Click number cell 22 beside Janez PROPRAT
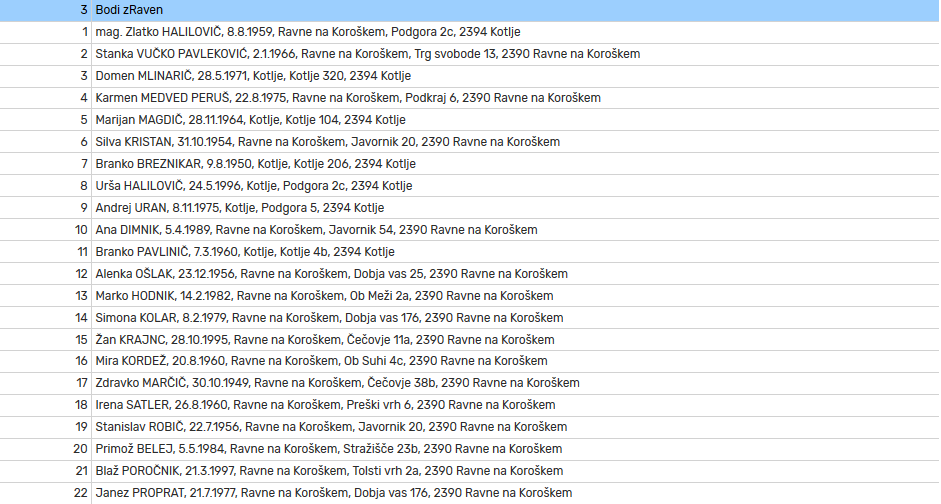The image size is (941, 504). coord(82,493)
